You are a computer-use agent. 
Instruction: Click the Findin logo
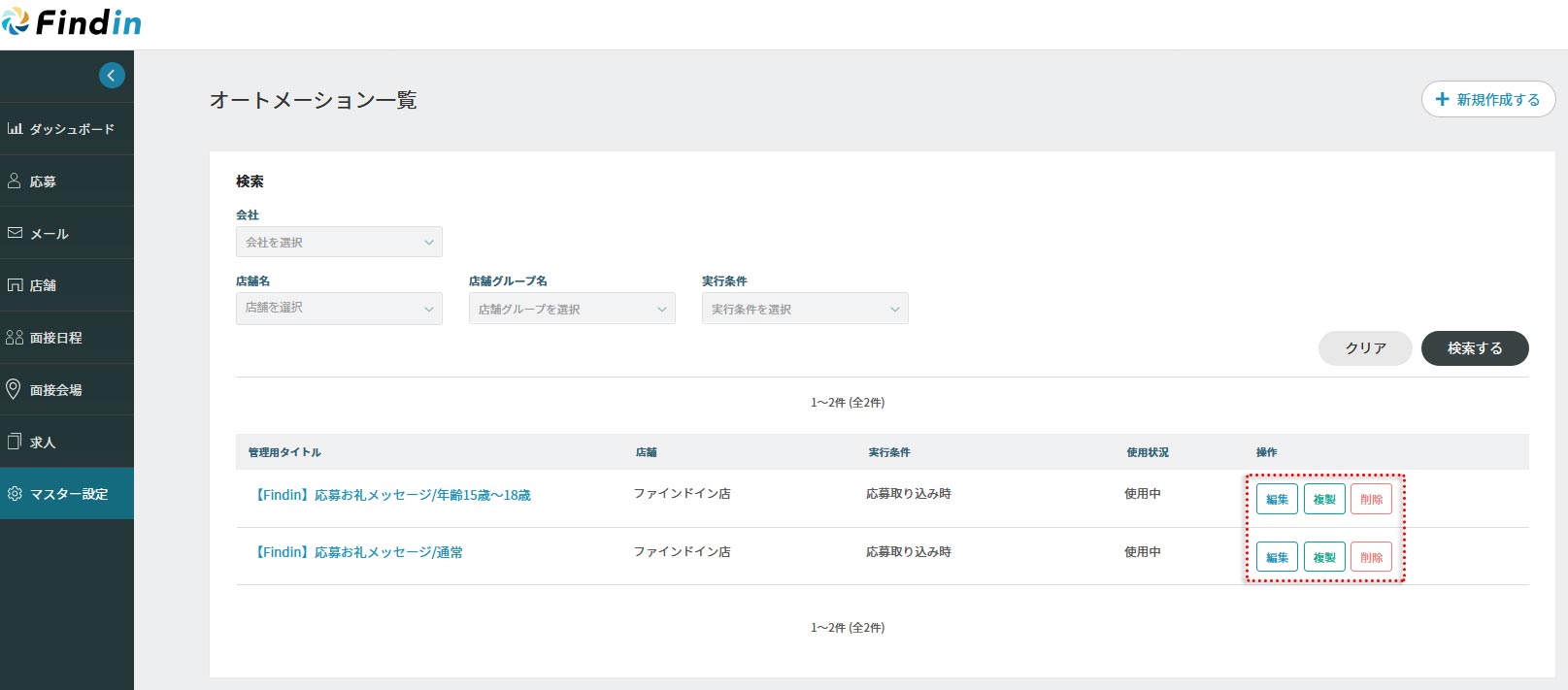point(72,23)
